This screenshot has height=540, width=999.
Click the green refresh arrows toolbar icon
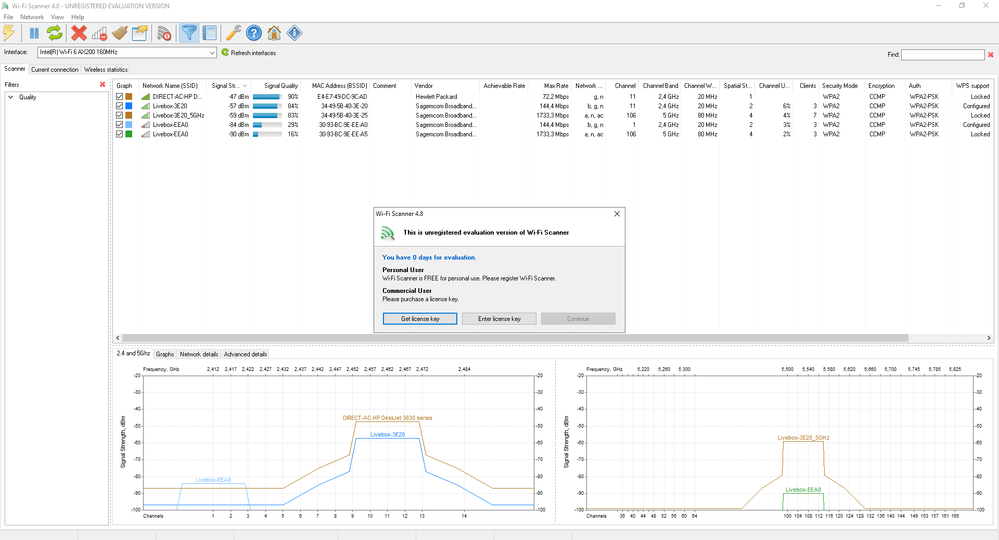pos(54,33)
